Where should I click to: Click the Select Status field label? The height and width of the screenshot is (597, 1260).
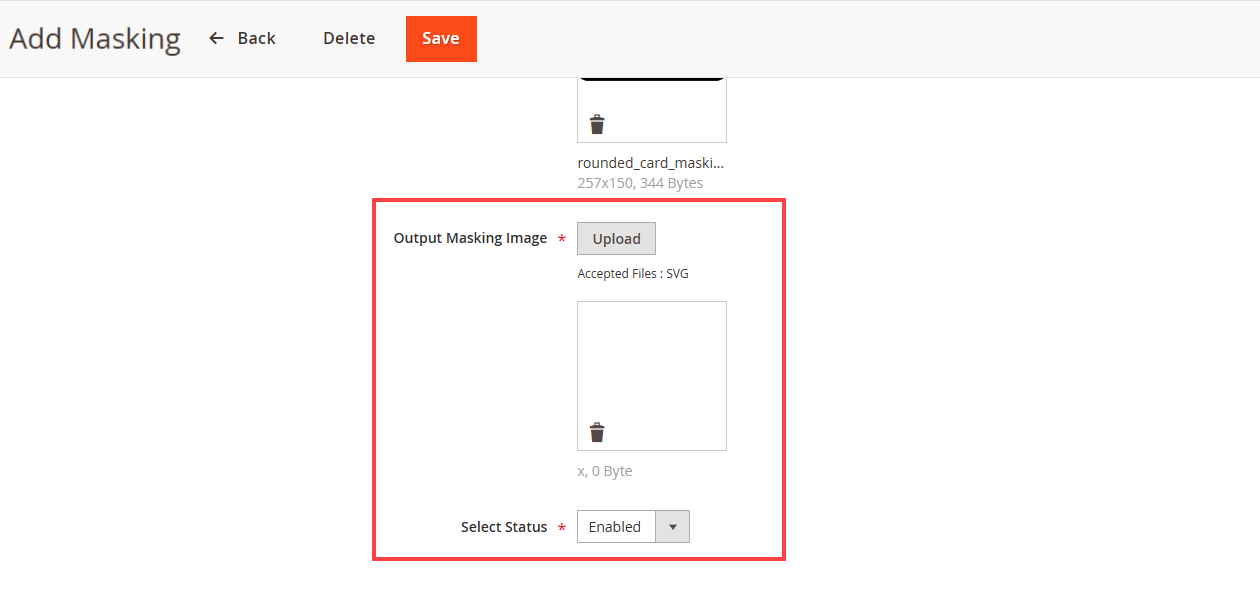(x=504, y=527)
